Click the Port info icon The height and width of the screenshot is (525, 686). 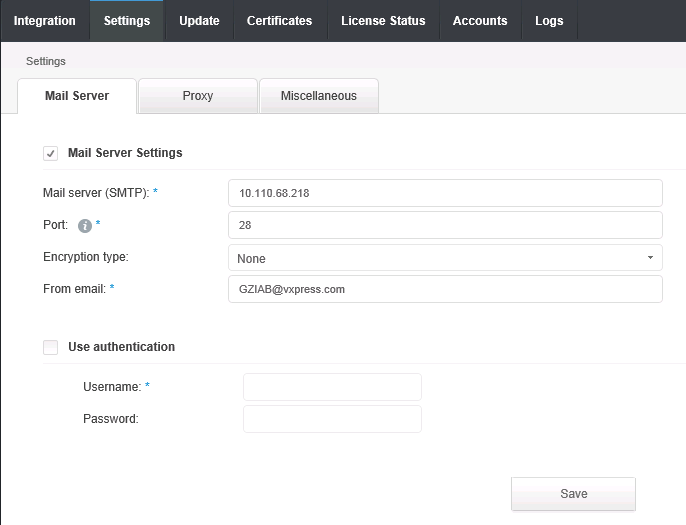click(85, 226)
